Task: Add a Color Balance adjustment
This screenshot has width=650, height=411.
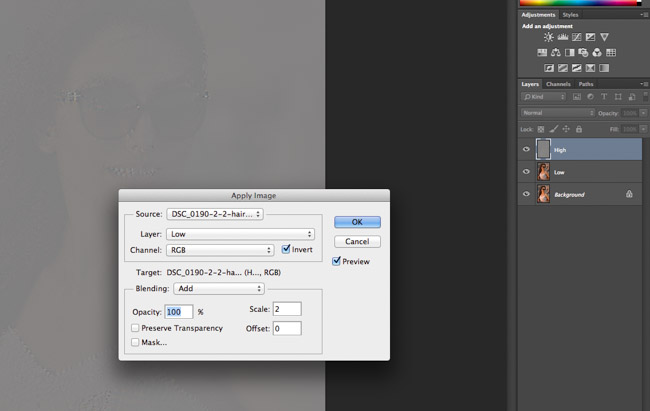Action: pos(556,53)
